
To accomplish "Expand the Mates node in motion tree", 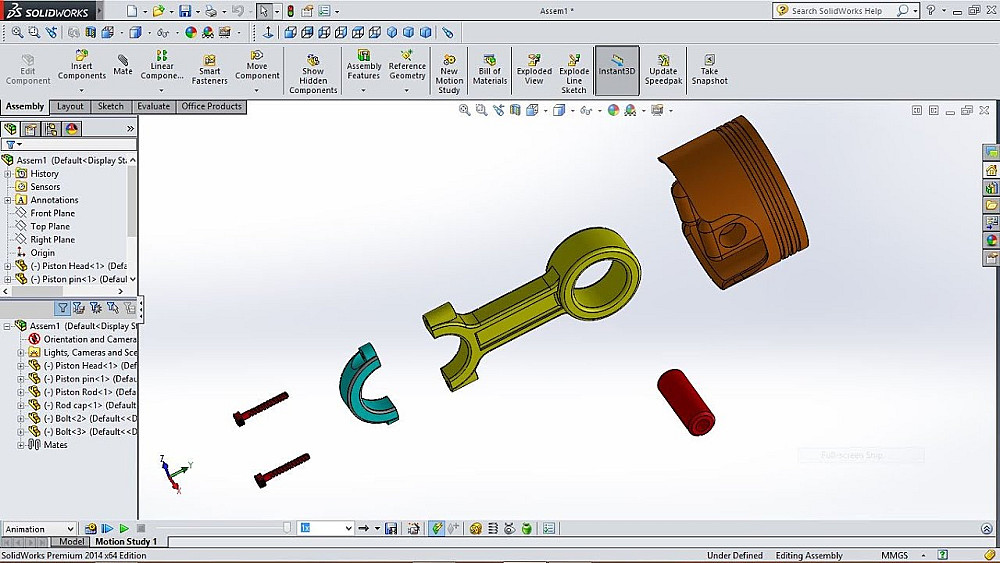I will click(20, 445).
